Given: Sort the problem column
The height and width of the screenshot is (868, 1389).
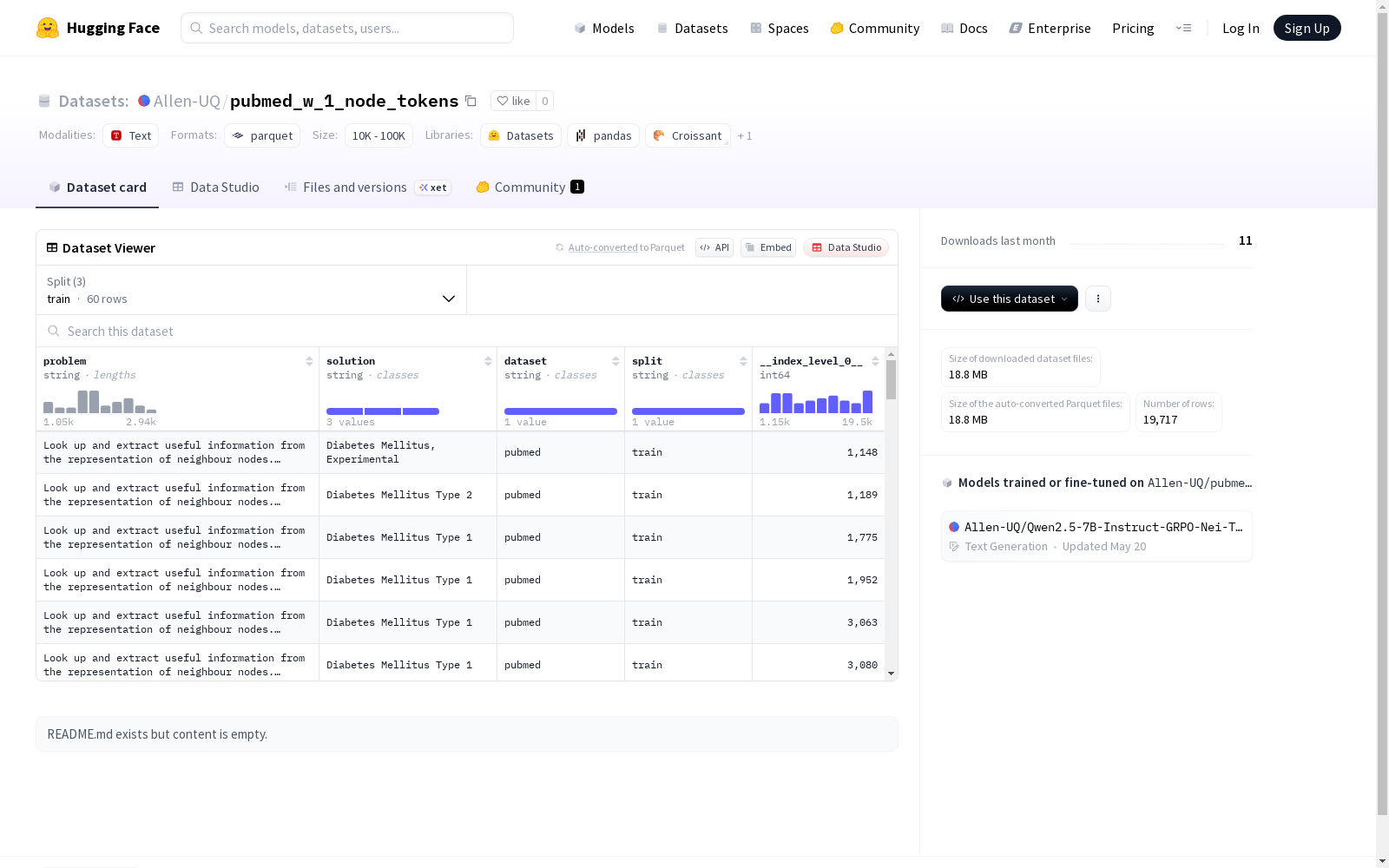Looking at the screenshot, I should pyautogui.click(x=309, y=361).
